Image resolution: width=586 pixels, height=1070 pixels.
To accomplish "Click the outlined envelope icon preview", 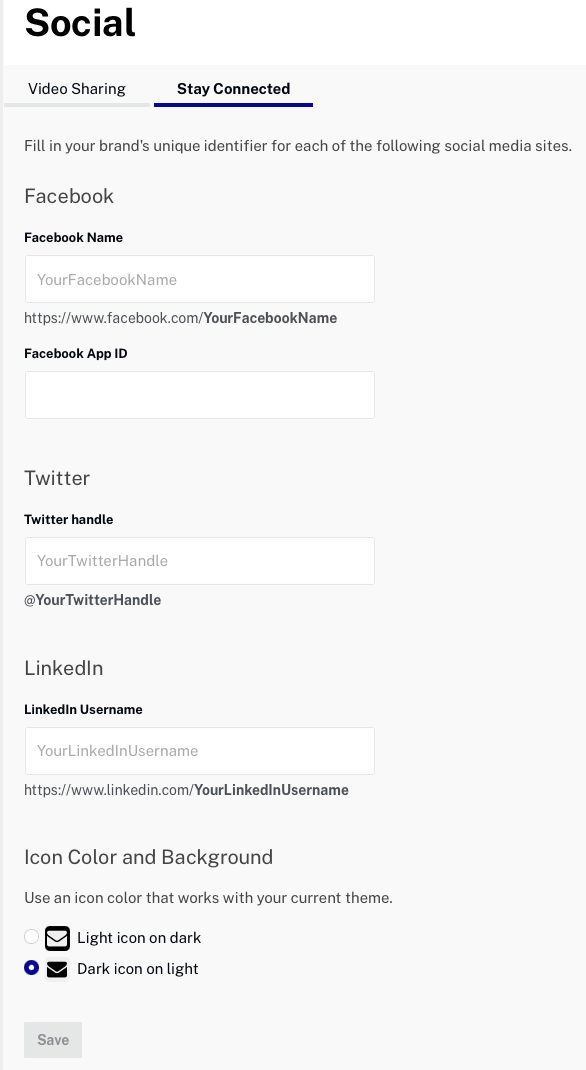I will point(57,938).
